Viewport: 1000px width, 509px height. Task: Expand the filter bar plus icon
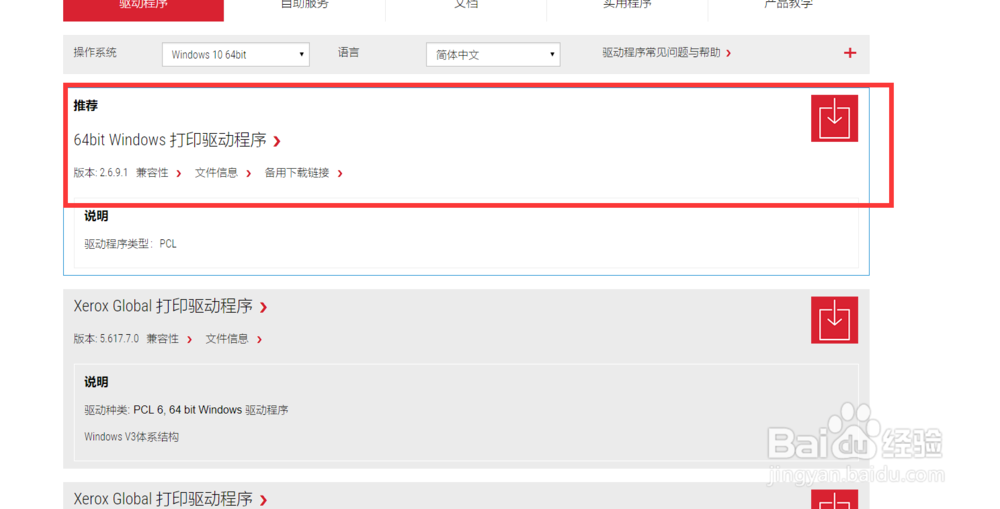pyautogui.click(x=849, y=53)
